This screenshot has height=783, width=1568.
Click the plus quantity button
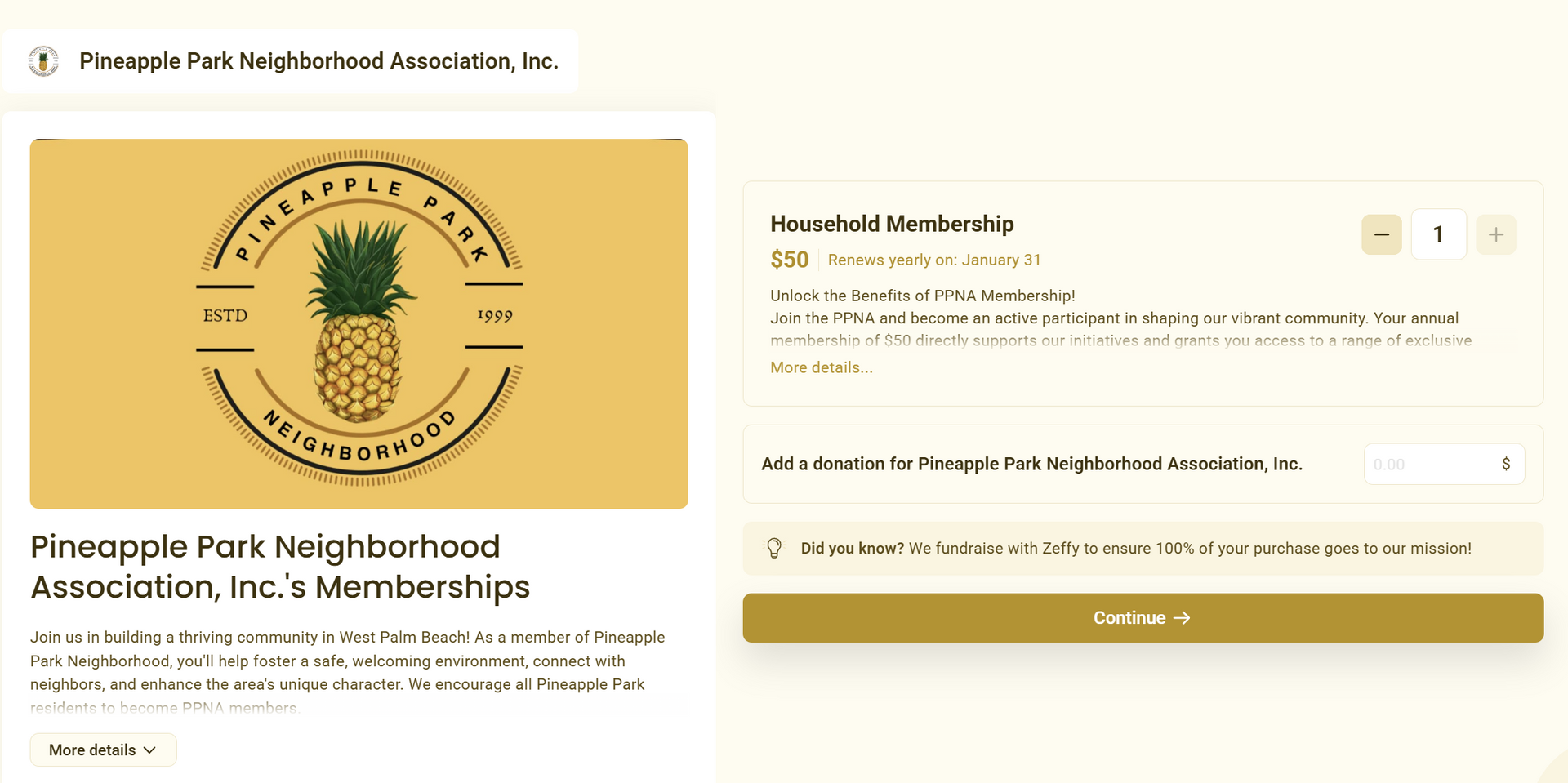(1495, 235)
